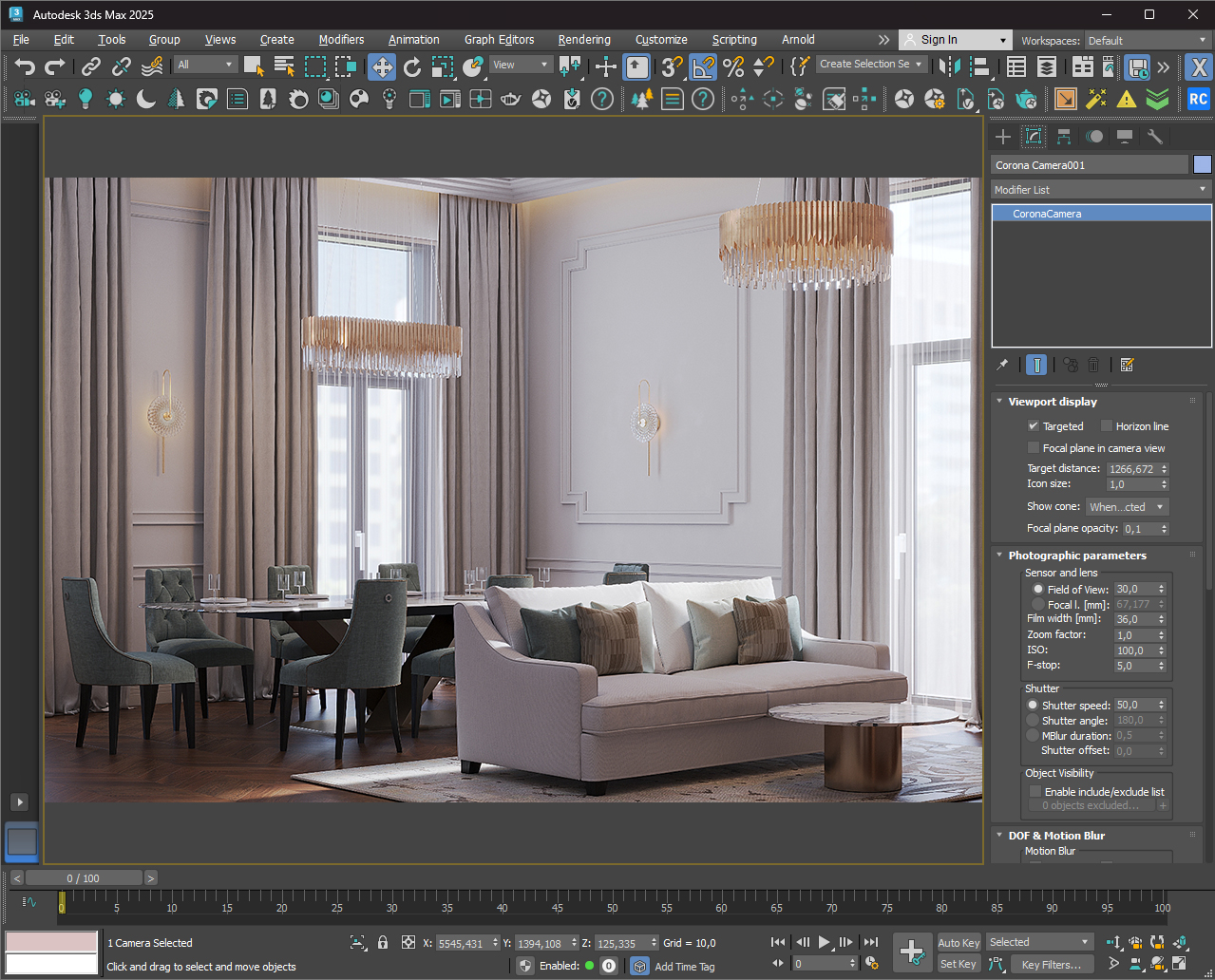Click the 0 / 100 time slider
The height and width of the screenshot is (980, 1215).
pyautogui.click(x=84, y=878)
